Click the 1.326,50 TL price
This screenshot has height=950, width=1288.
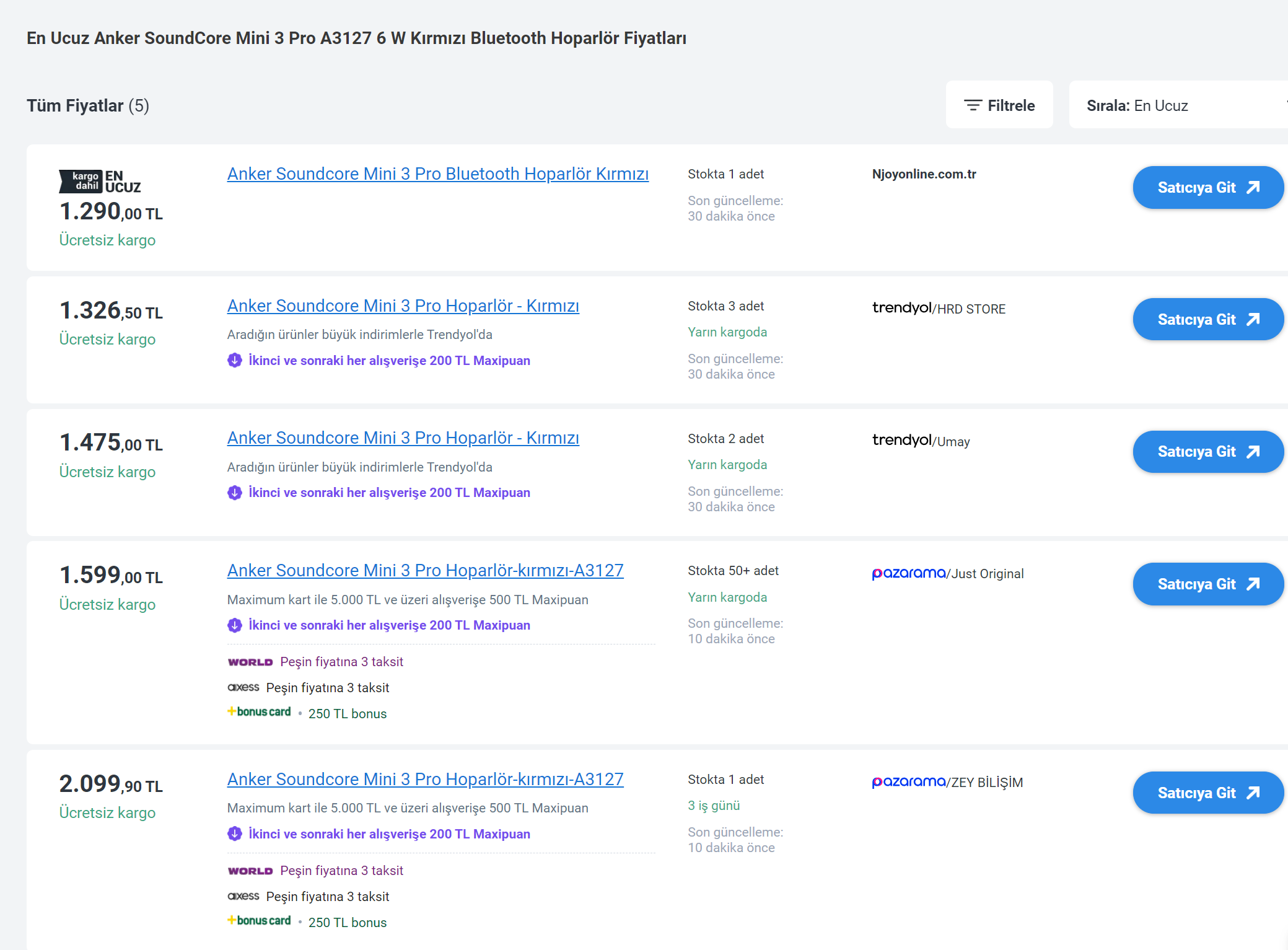click(x=111, y=311)
